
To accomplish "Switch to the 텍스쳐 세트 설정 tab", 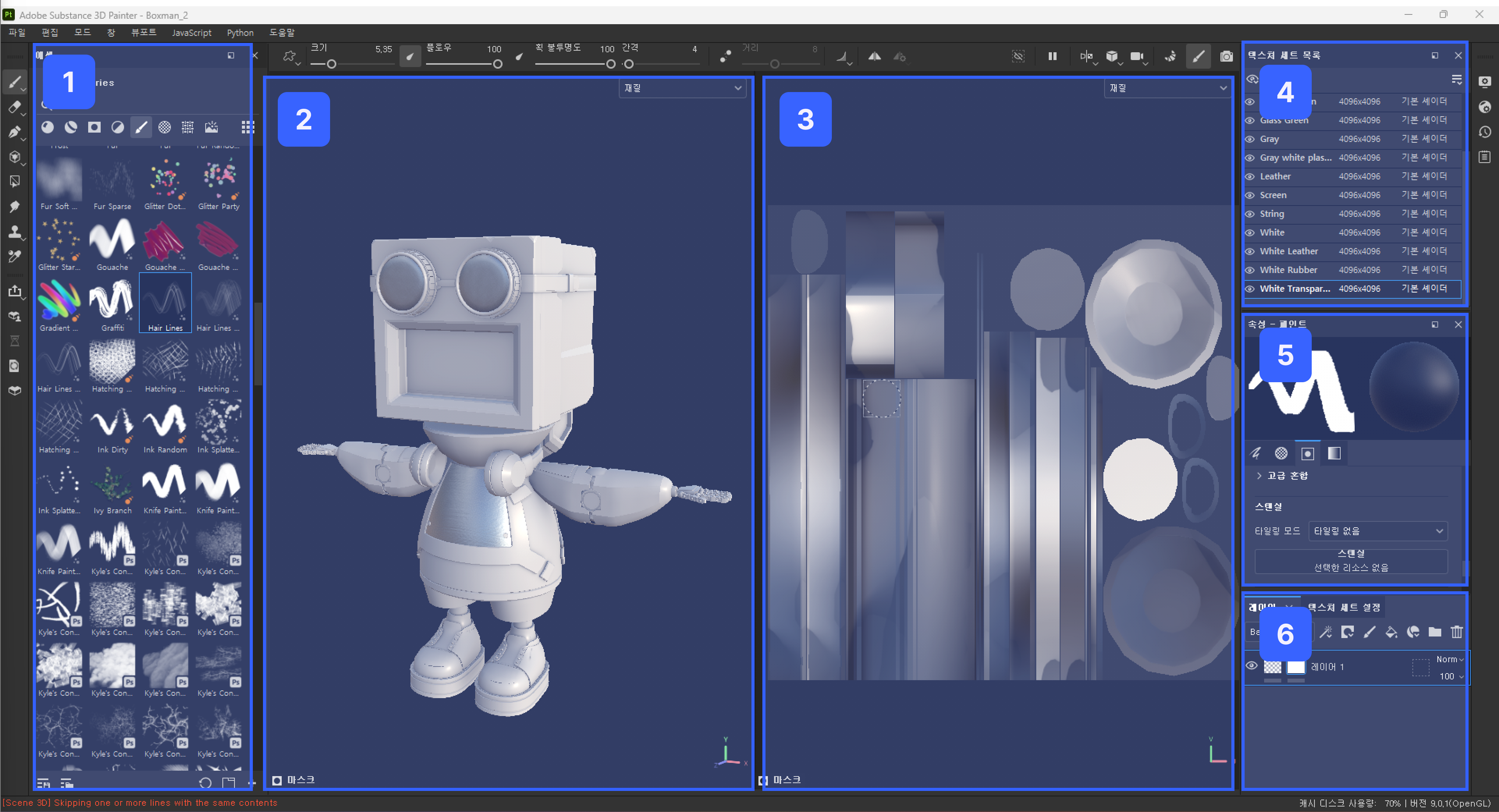I will coord(1344,607).
